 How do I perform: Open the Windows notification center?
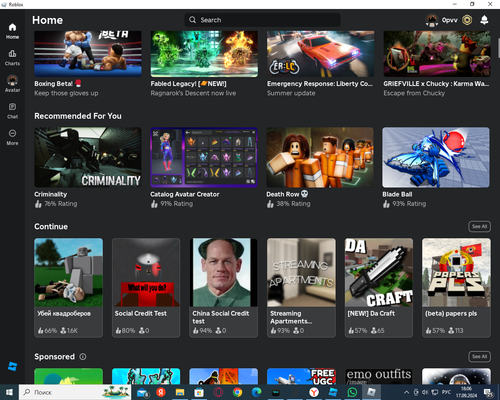(x=489, y=392)
